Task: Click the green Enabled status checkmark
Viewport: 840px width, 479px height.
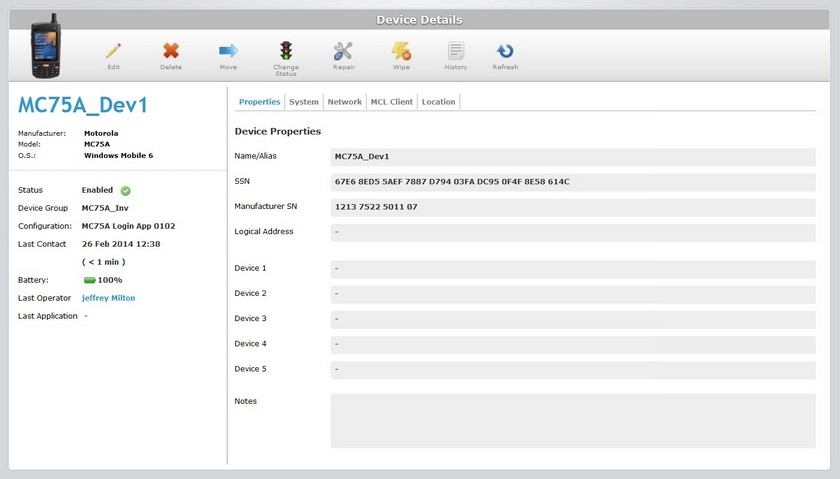Action: coord(125,191)
